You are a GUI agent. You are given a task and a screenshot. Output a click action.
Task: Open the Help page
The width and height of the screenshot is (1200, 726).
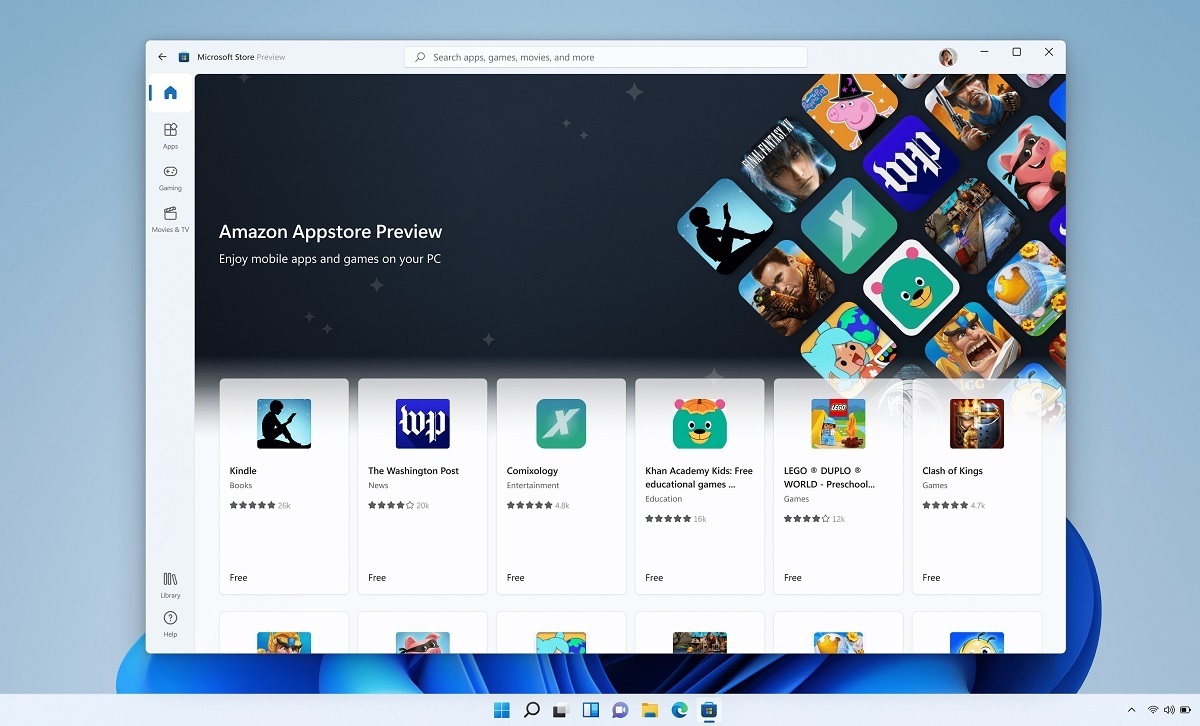[170, 624]
